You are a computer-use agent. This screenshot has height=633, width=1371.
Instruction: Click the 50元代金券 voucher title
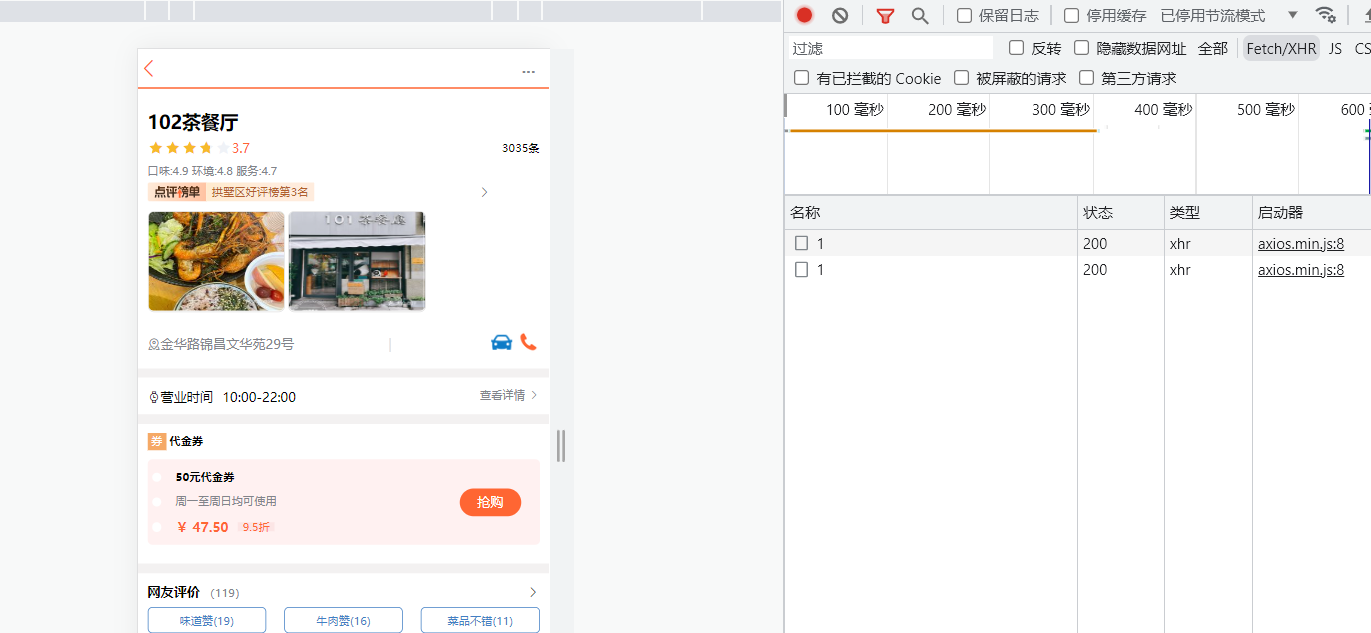pos(205,477)
